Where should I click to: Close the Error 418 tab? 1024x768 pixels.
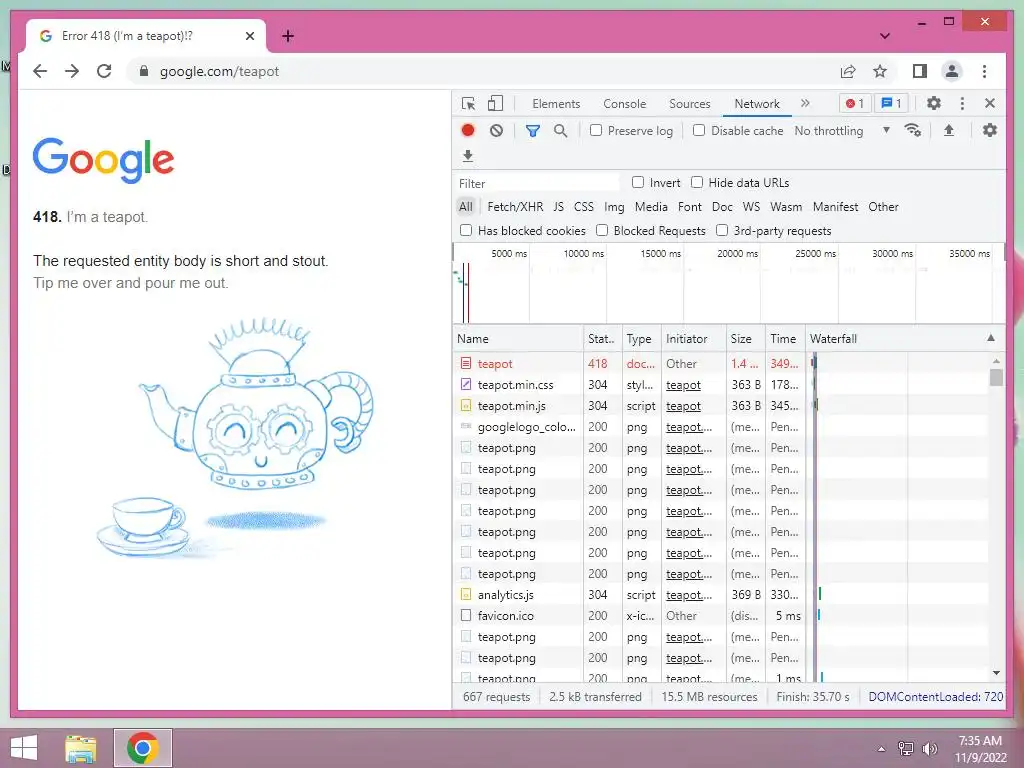249,36
